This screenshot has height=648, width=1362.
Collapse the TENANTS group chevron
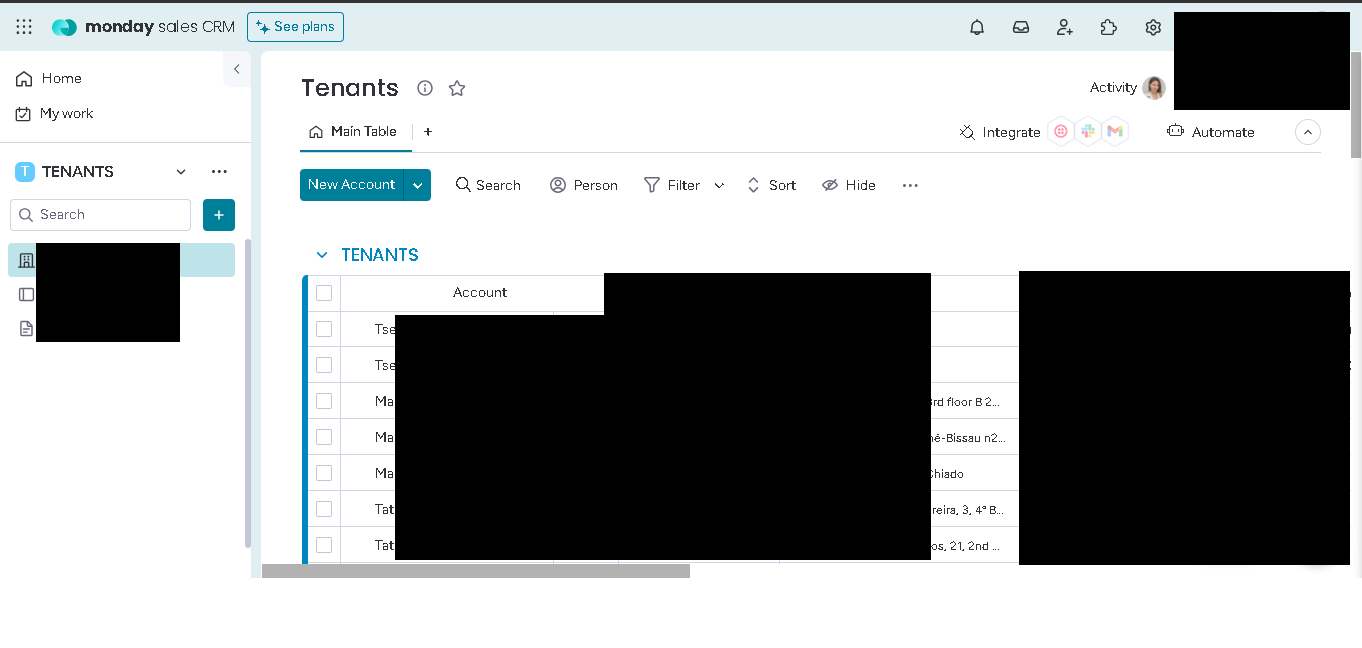pos(322,255)
